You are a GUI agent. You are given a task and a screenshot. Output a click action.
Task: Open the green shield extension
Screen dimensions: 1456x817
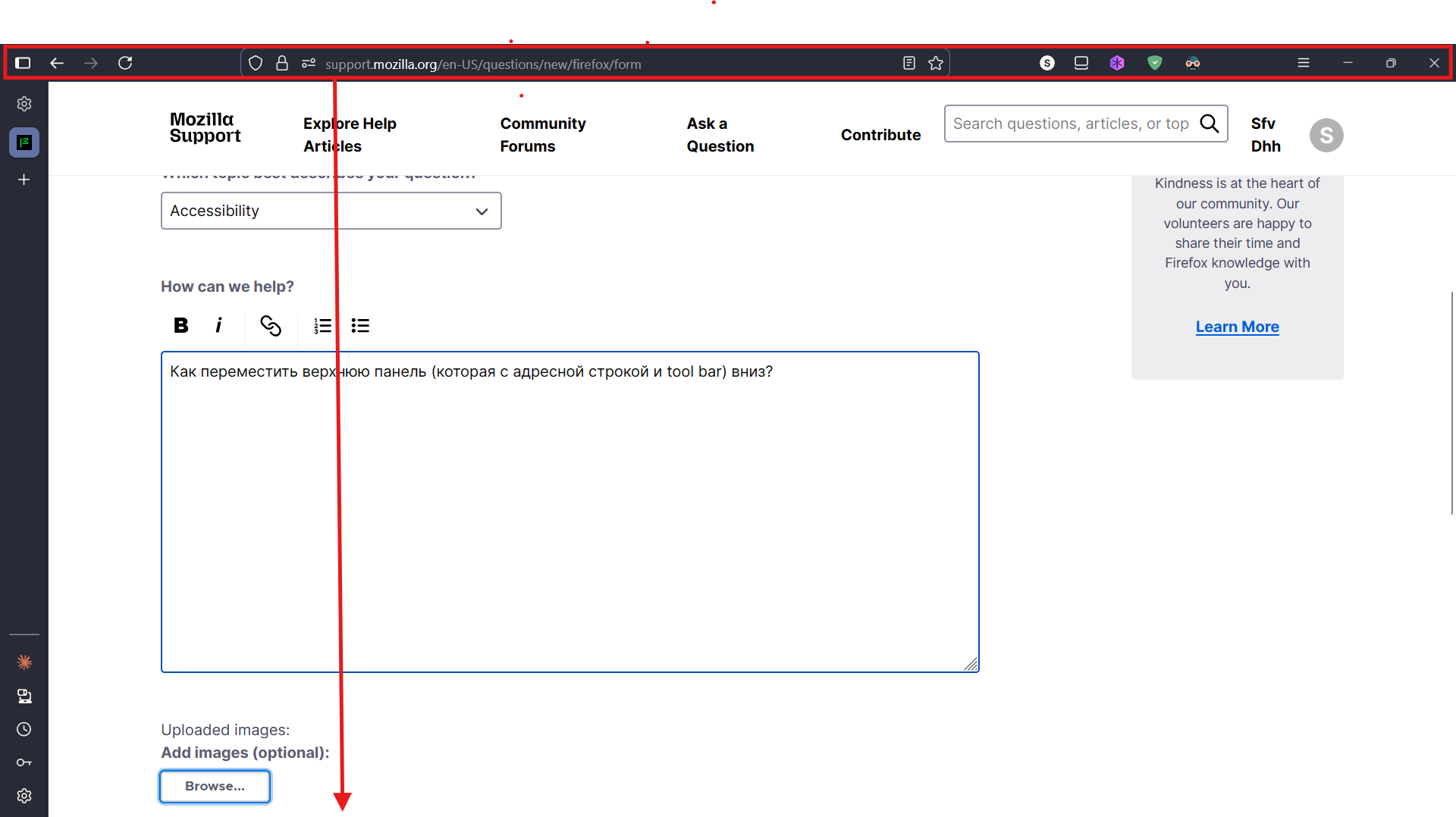point(1155,63)
